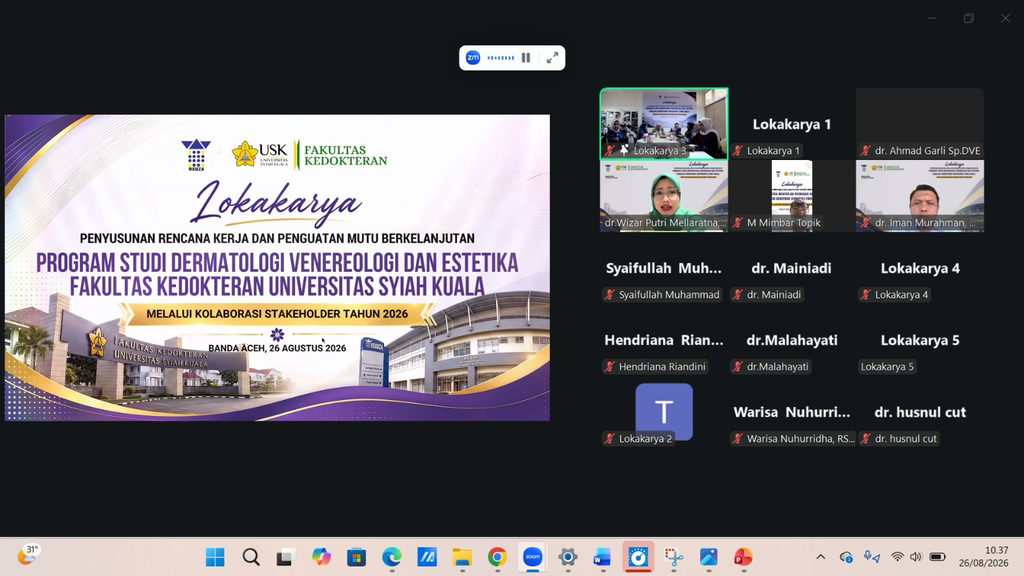
Task: Open Windows Settings gear in taskbar
Action: click(568, 557)
